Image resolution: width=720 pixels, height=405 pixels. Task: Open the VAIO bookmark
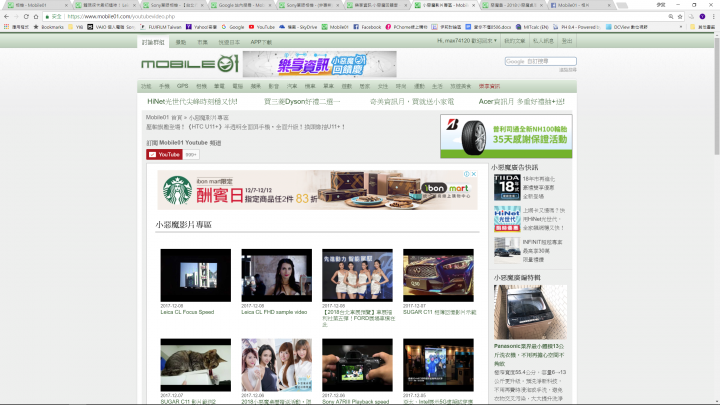(x=111, y=27)
